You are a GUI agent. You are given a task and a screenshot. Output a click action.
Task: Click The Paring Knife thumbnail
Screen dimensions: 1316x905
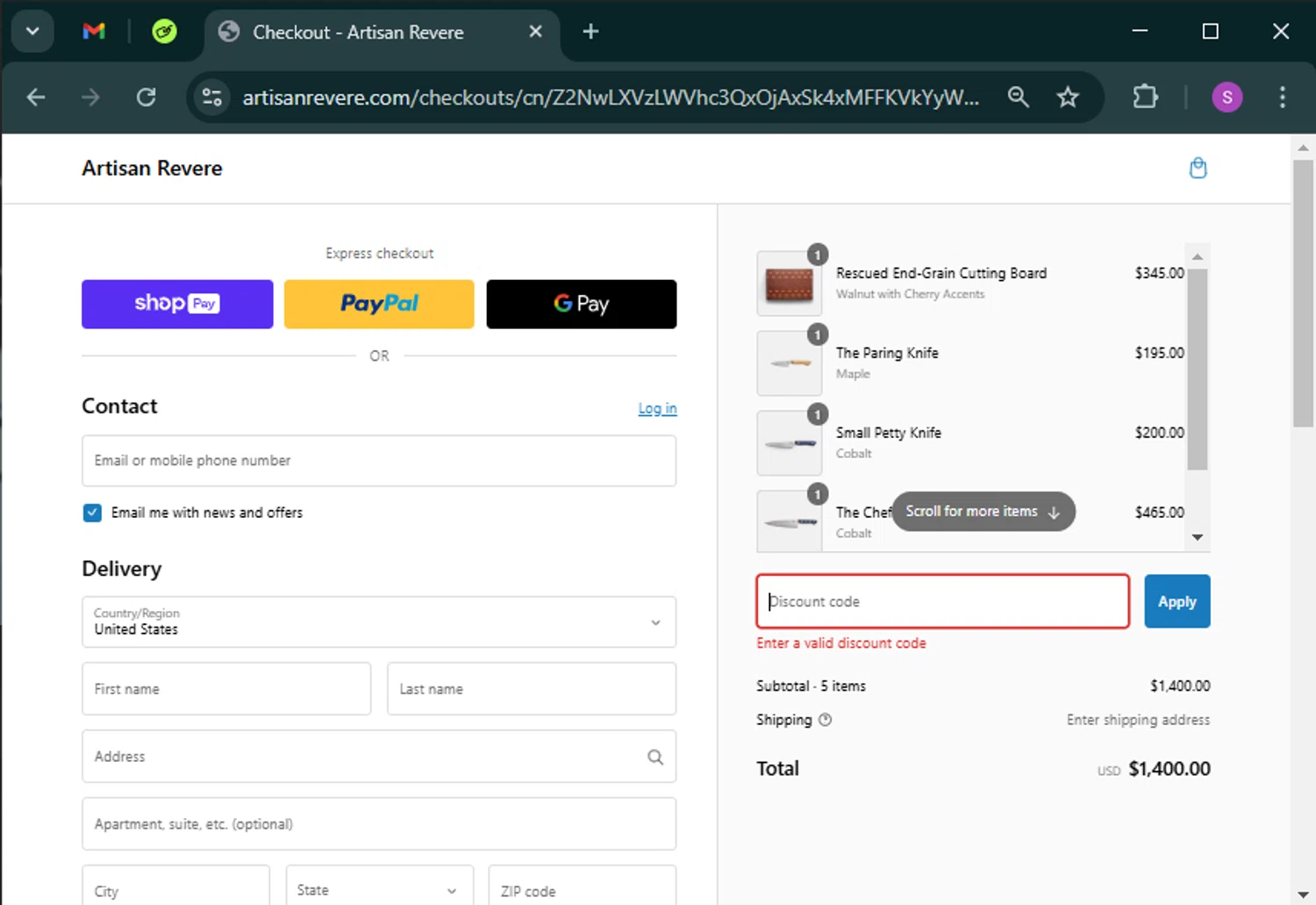click(x=790, y=363)
